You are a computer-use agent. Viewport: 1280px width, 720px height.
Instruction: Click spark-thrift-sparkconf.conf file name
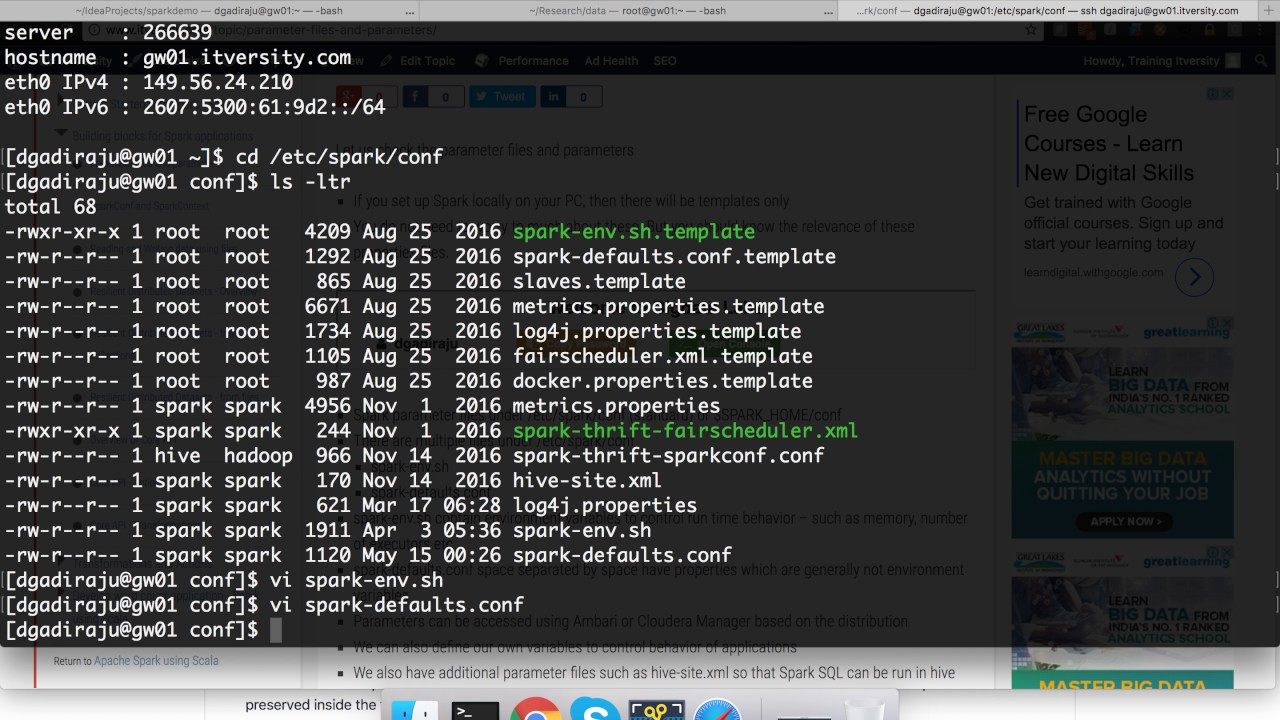[x=668, y=456]
